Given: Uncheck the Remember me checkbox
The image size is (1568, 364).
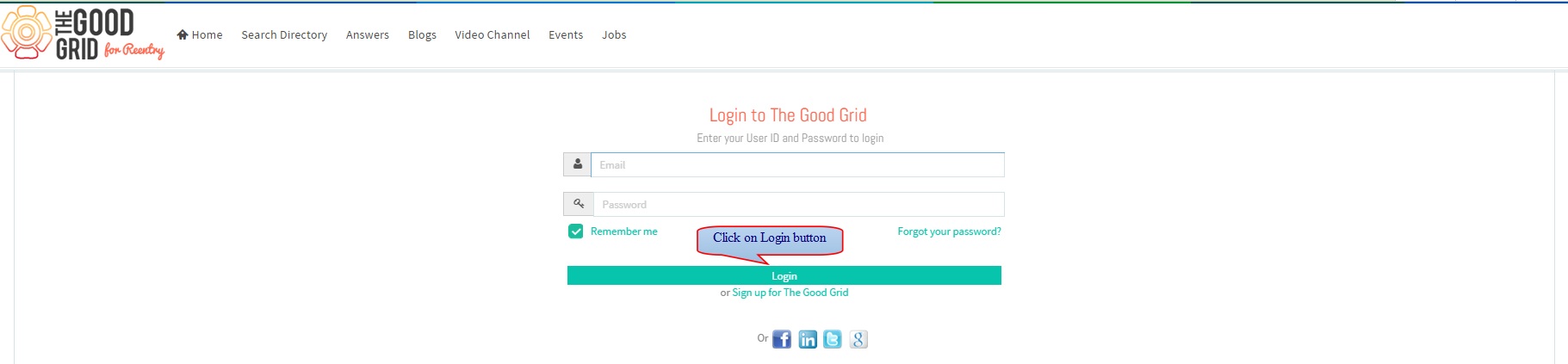Looking at the screenshot, I should (576, 231).
